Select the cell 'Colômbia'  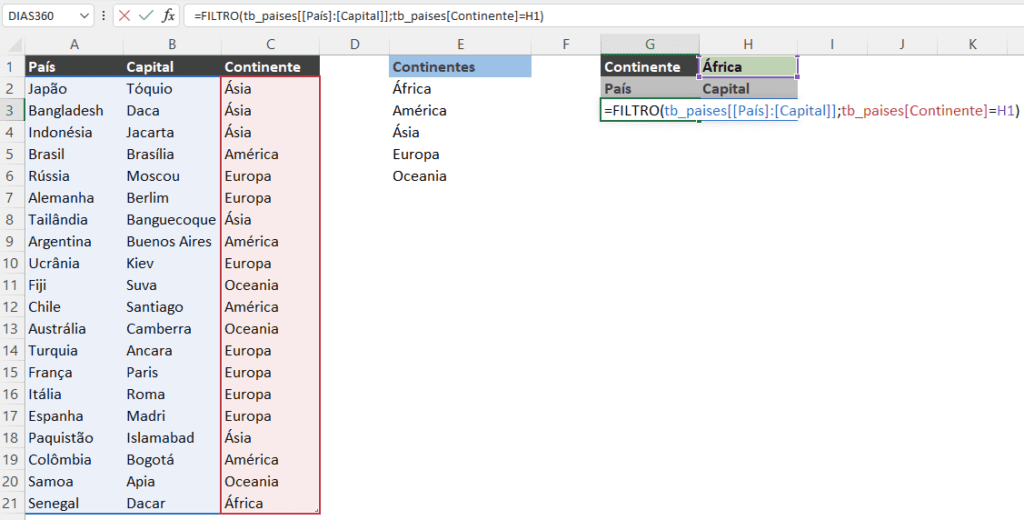(74, 459)
